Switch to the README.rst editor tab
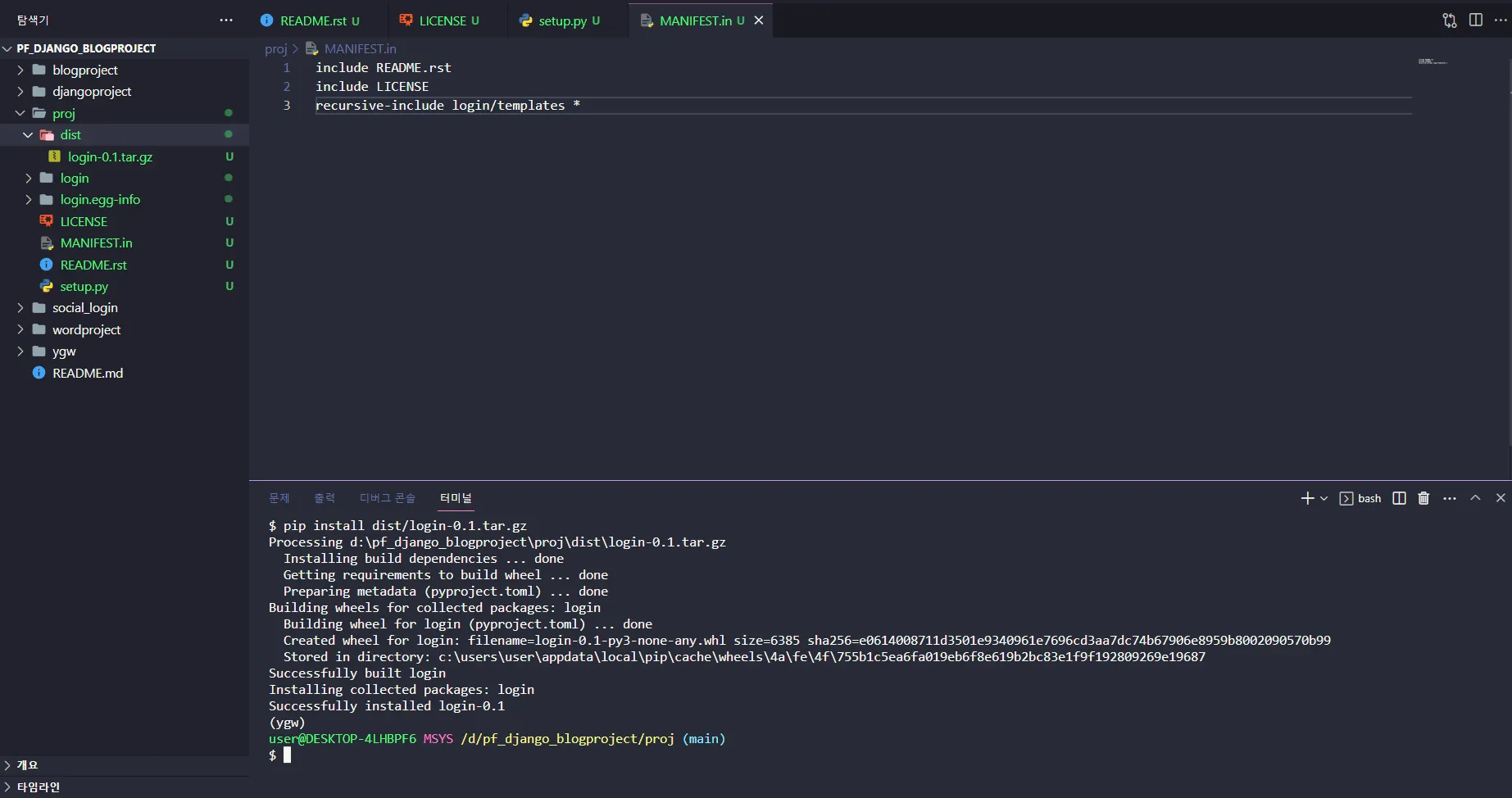The image size is (1512, 798). click(312, 20)
